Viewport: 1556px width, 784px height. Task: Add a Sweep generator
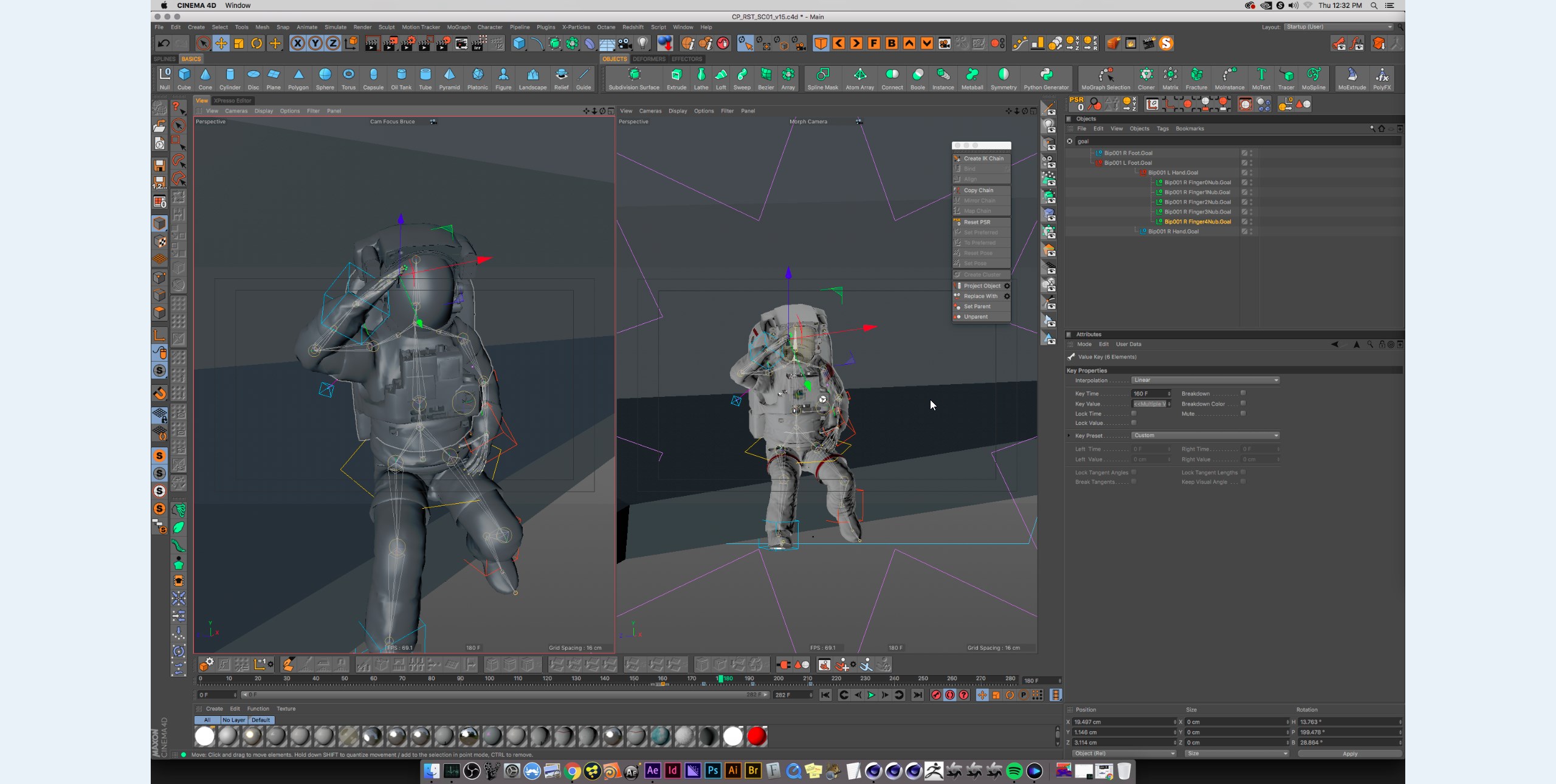point(742,78)
